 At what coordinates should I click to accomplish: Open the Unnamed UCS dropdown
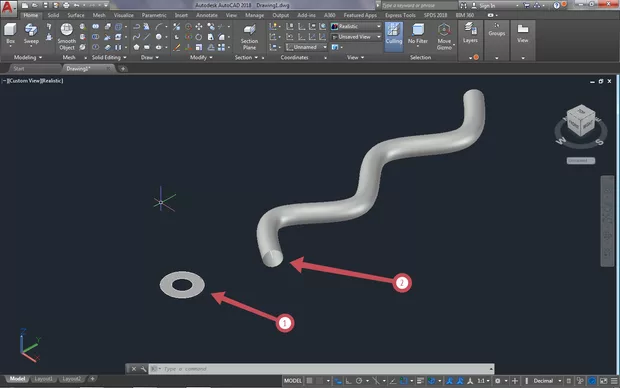[306, 47]
